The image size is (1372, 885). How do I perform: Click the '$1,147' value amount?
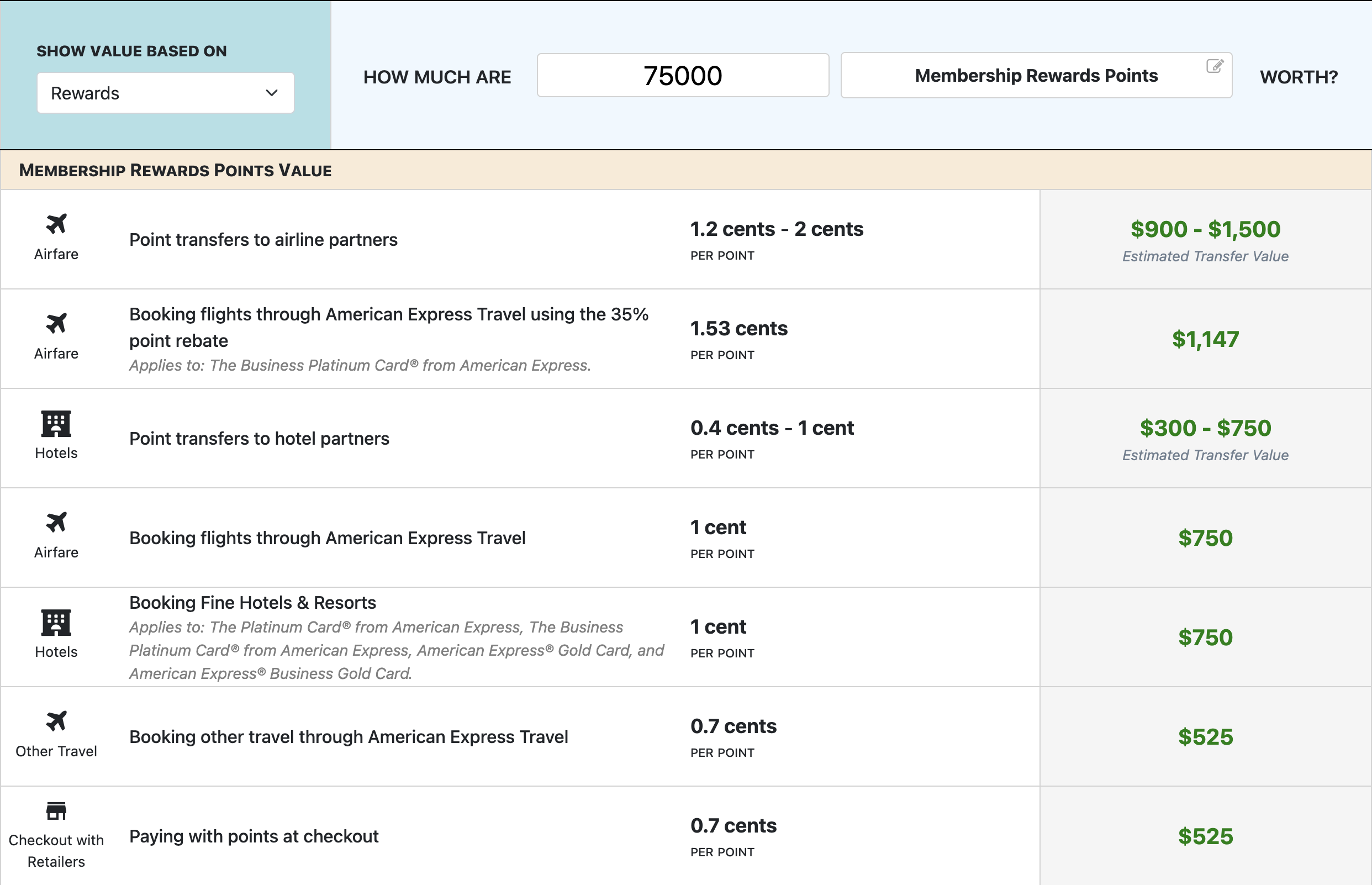pyautogui.click(x=1205, y=339)
